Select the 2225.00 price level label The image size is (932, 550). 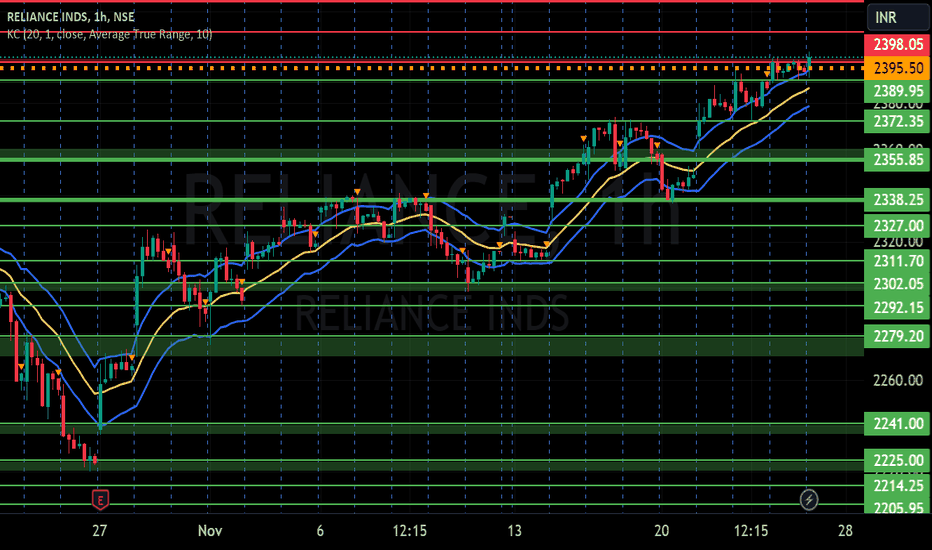tap(898, 460)
